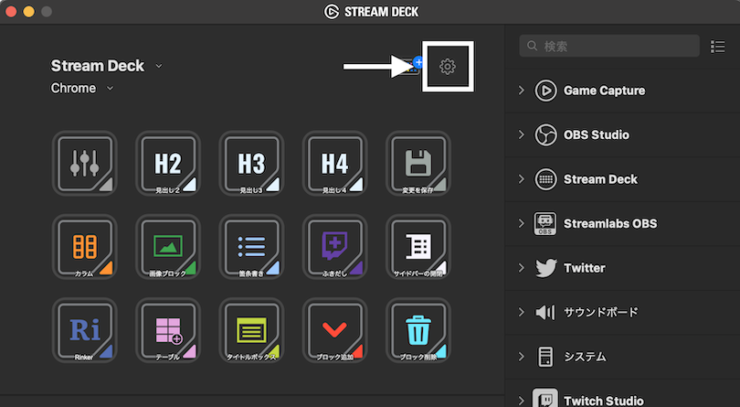Click the floppy disk save-changes key
Viewport: 740px width, 407px height.
pos(418,163)
